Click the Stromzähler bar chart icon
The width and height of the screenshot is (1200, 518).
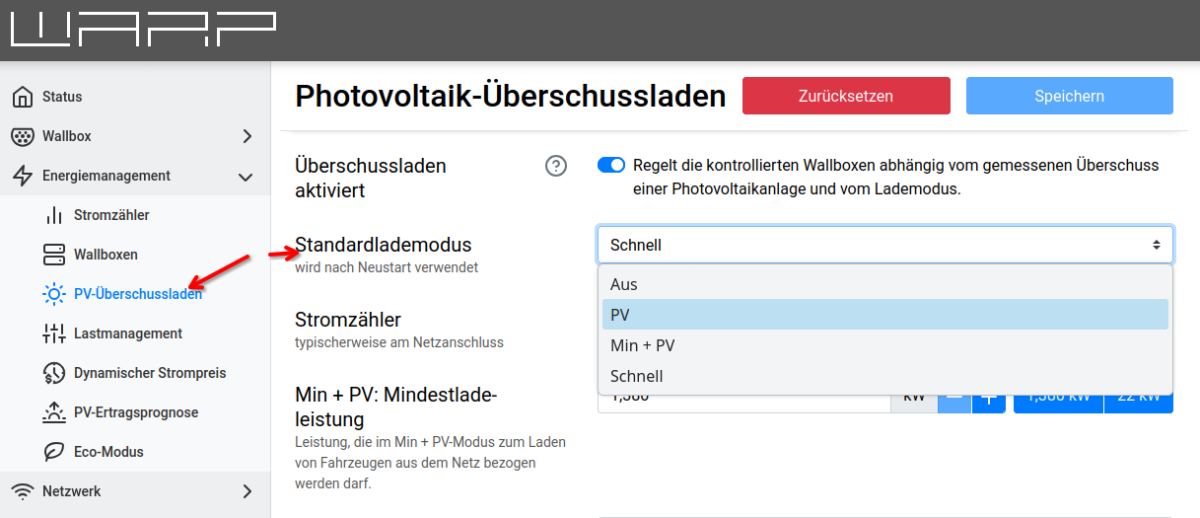pos(54,215)
